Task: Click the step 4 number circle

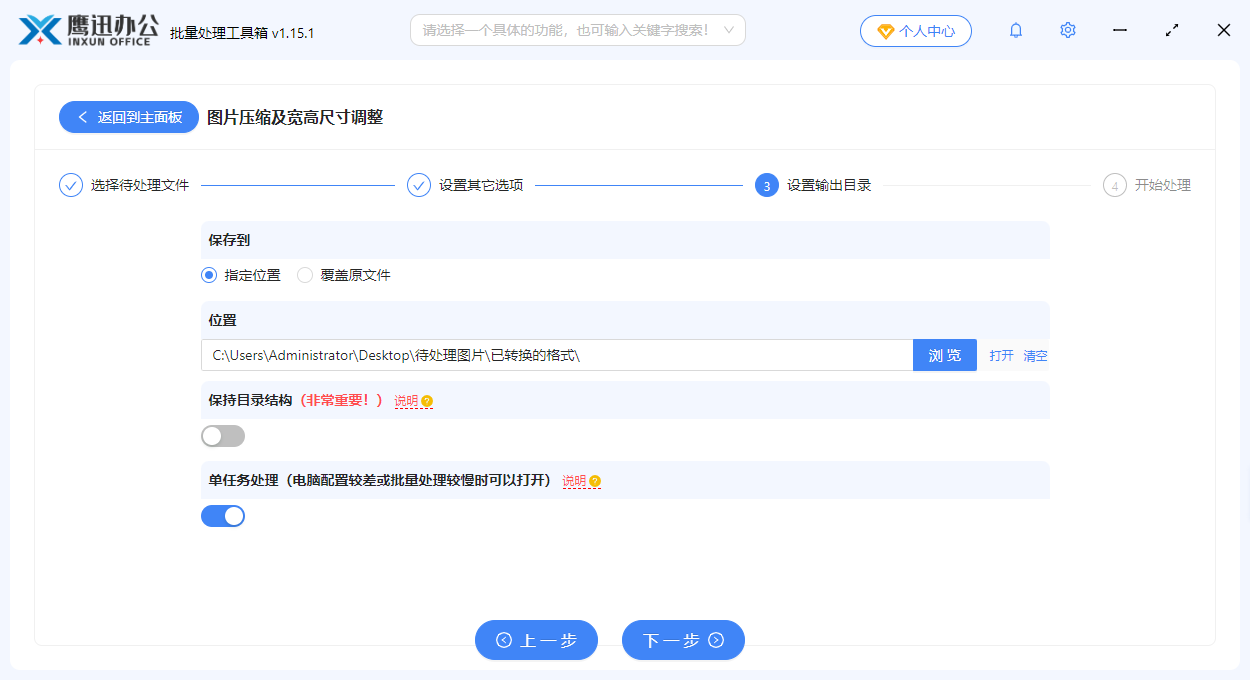Action: (x=1115, y=185)
